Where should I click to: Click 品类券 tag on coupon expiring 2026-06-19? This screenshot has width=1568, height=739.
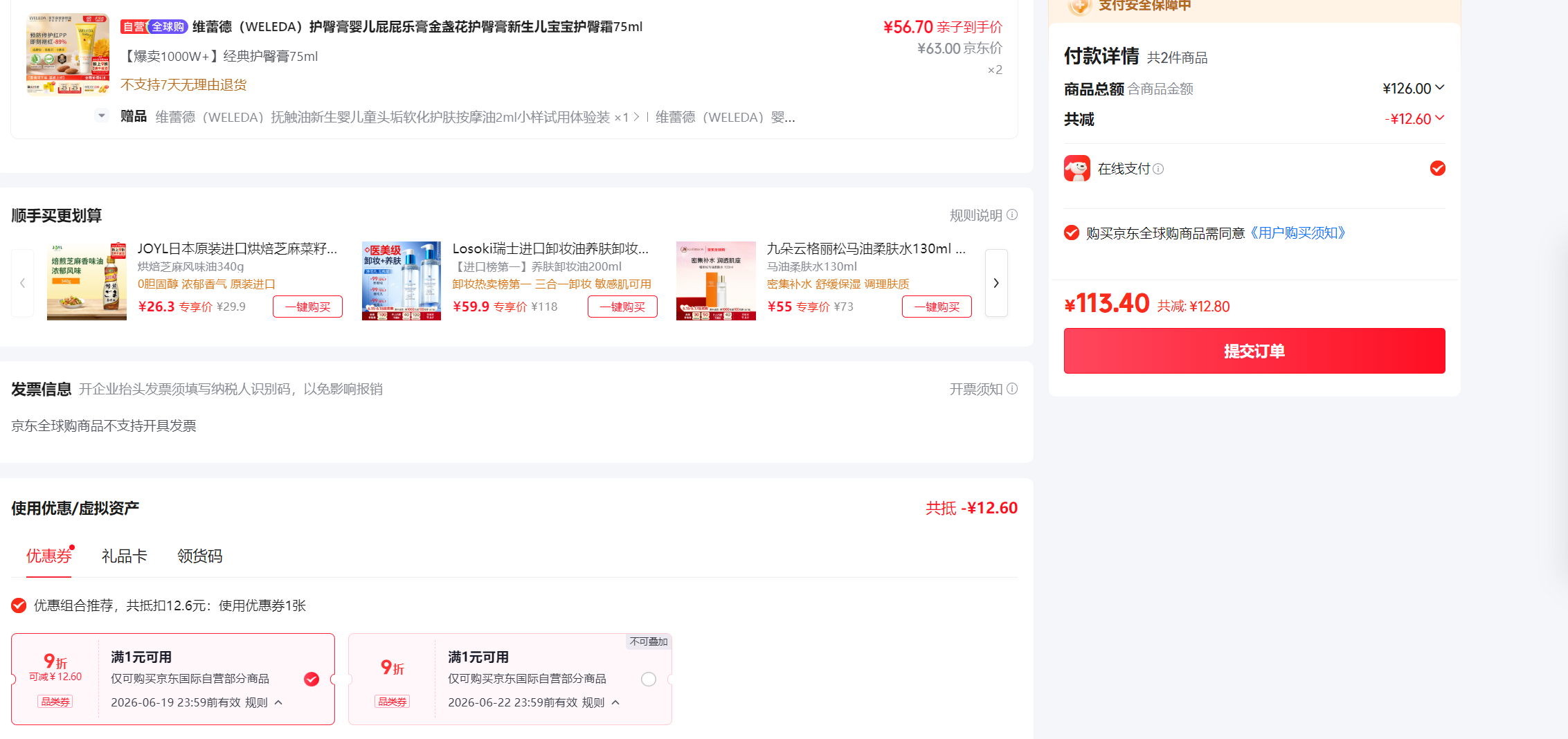point(55,702)
